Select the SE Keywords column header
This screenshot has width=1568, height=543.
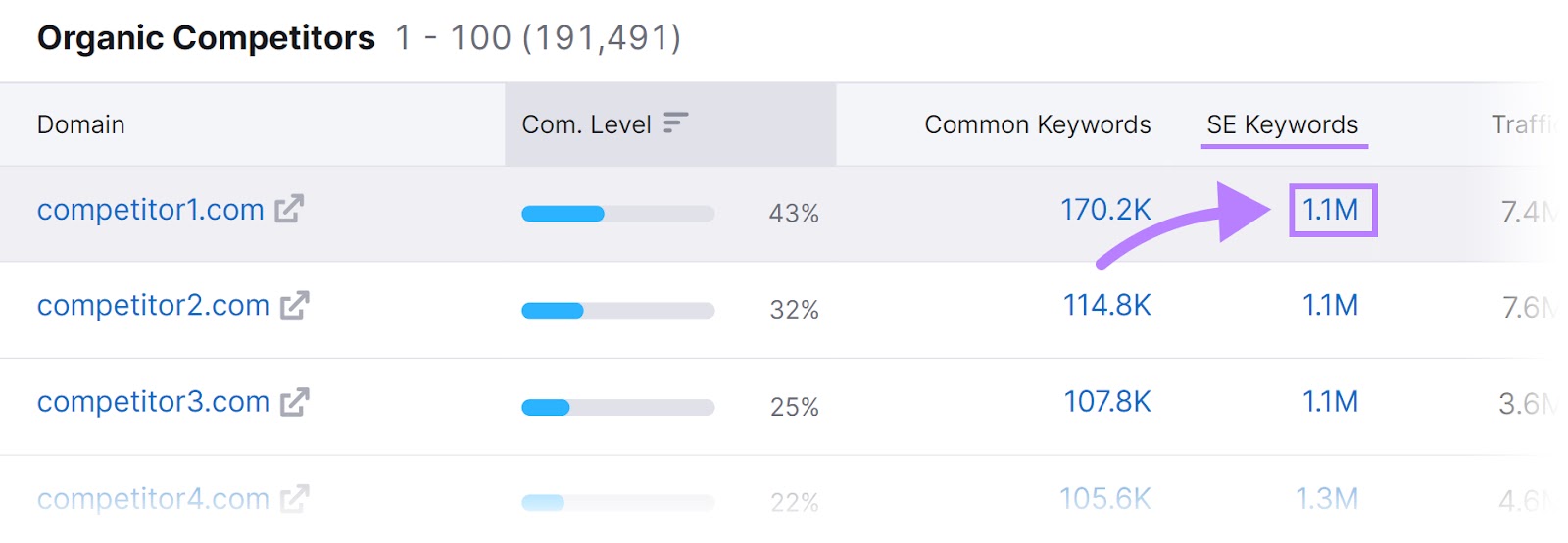tap(1282, 124)
